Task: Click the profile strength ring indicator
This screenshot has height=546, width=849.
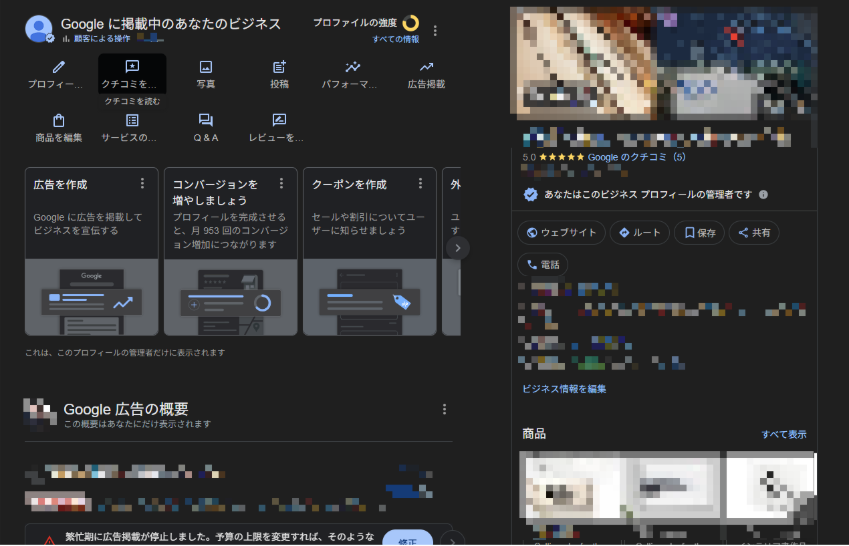Action: (411, 23)
